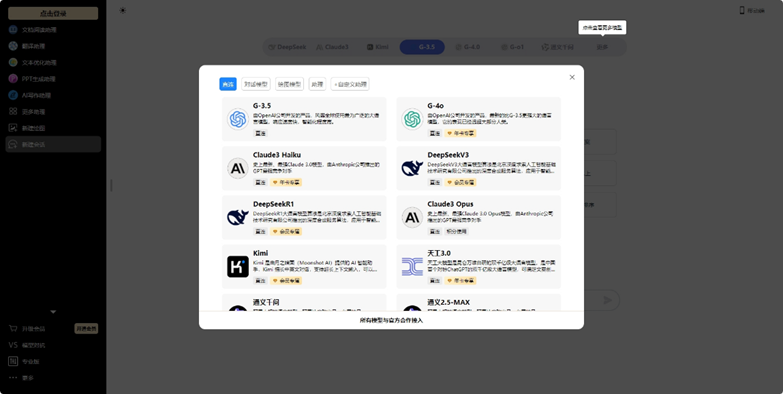The image size is (783, 394).
Task: Open the more assistants grid icon
Action: 13,111
